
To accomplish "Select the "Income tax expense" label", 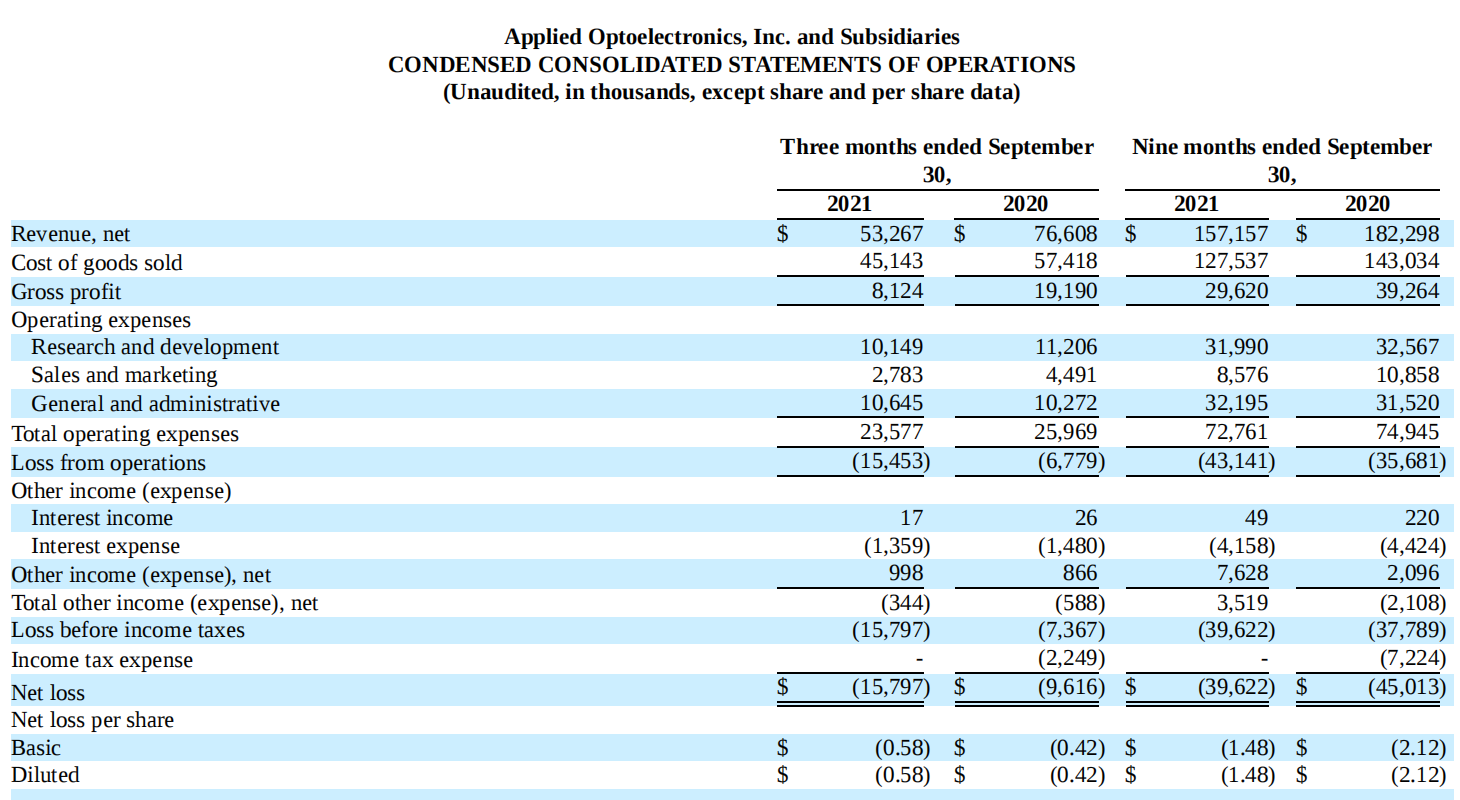I will coord(102,660).
